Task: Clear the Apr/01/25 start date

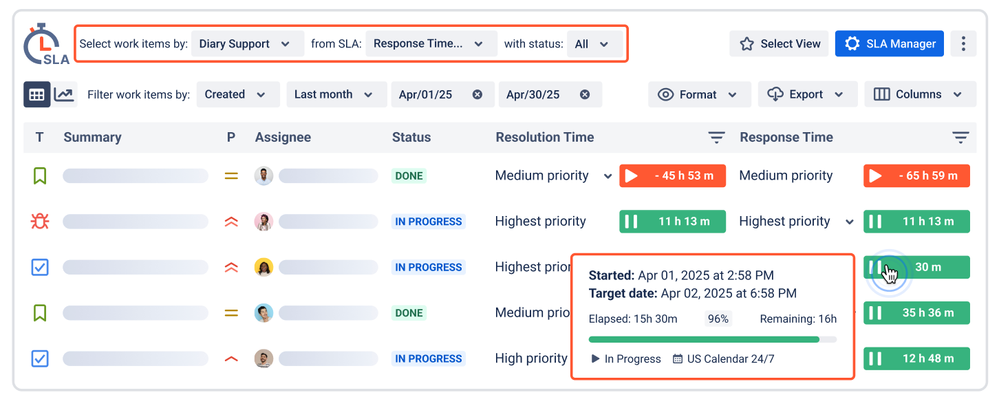Action: click(477, 94)
